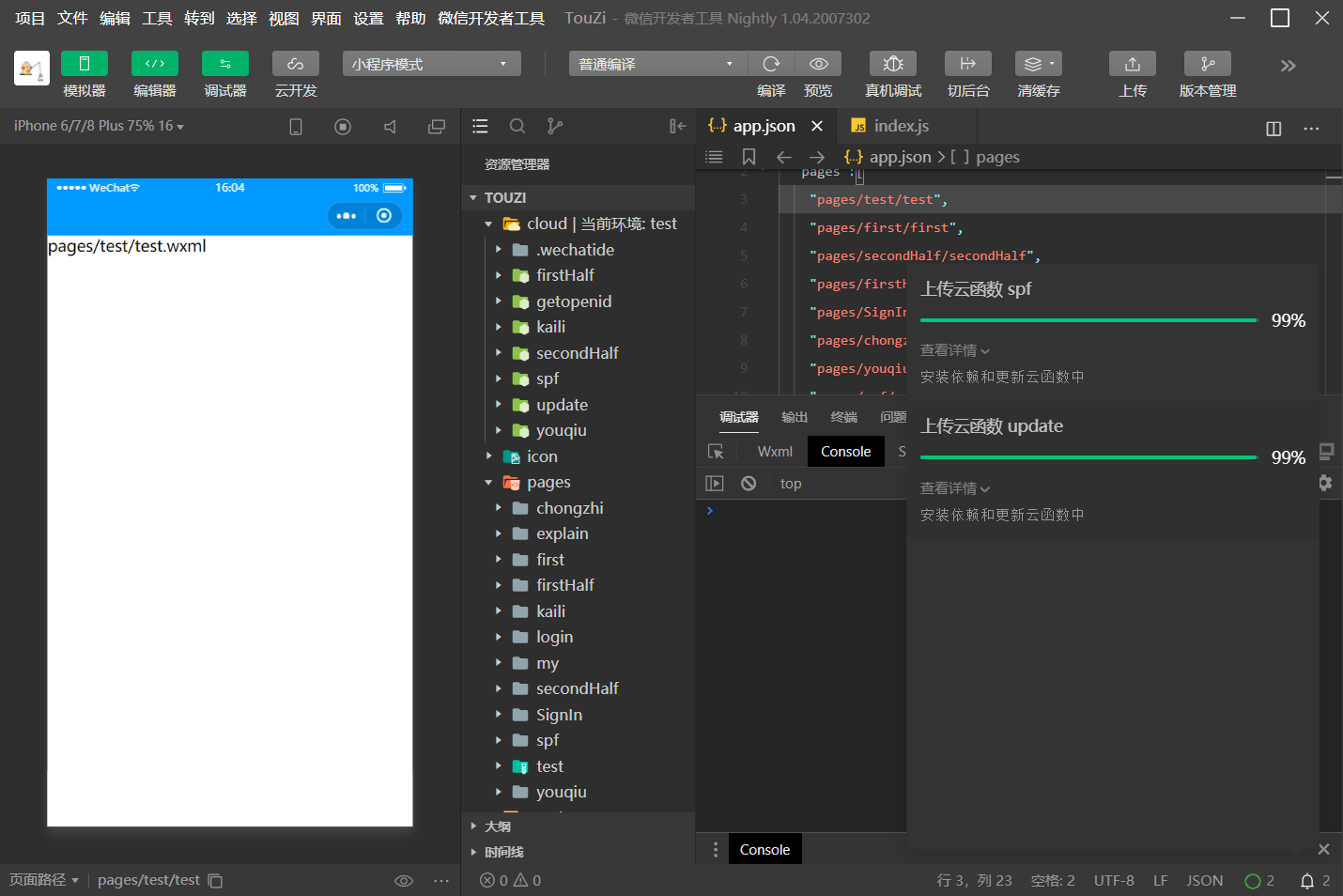Detach simulator into separate window
Viewport: 1343px width, 896px height.
pyautogui.click(x=437, y=127)
